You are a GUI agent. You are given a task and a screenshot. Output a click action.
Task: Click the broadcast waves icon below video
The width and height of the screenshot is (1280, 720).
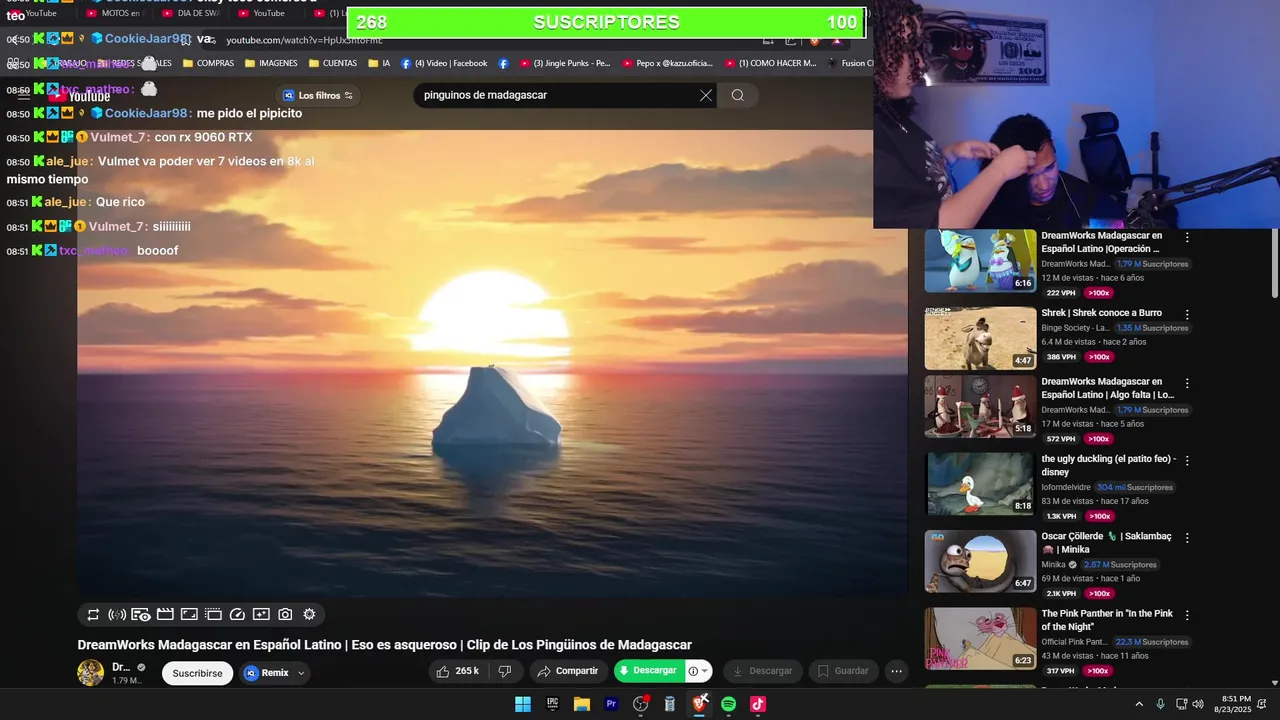(117, 615)
